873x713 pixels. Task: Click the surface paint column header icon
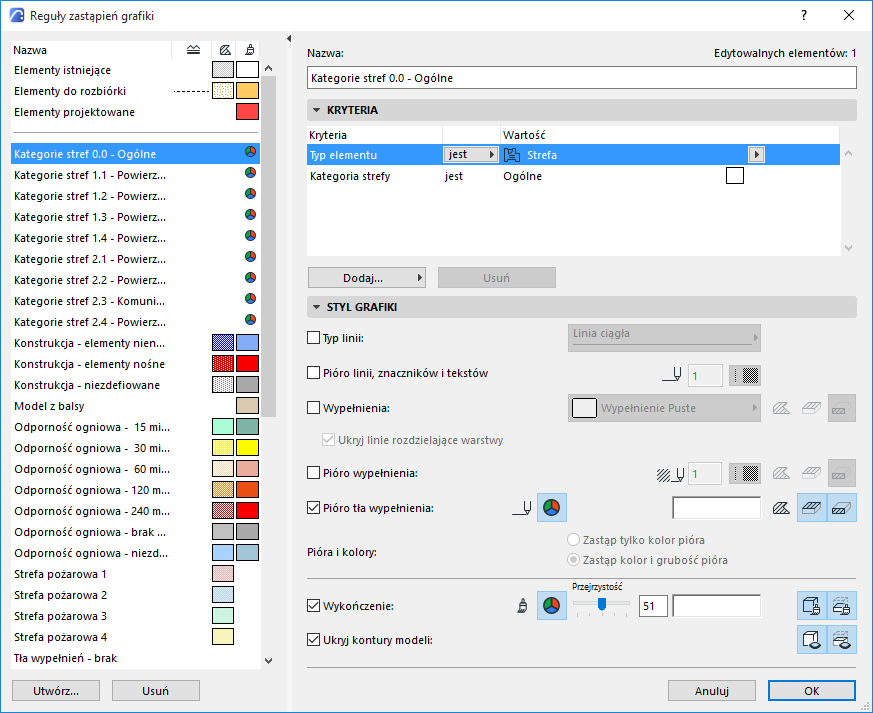(x=250, y=50)
